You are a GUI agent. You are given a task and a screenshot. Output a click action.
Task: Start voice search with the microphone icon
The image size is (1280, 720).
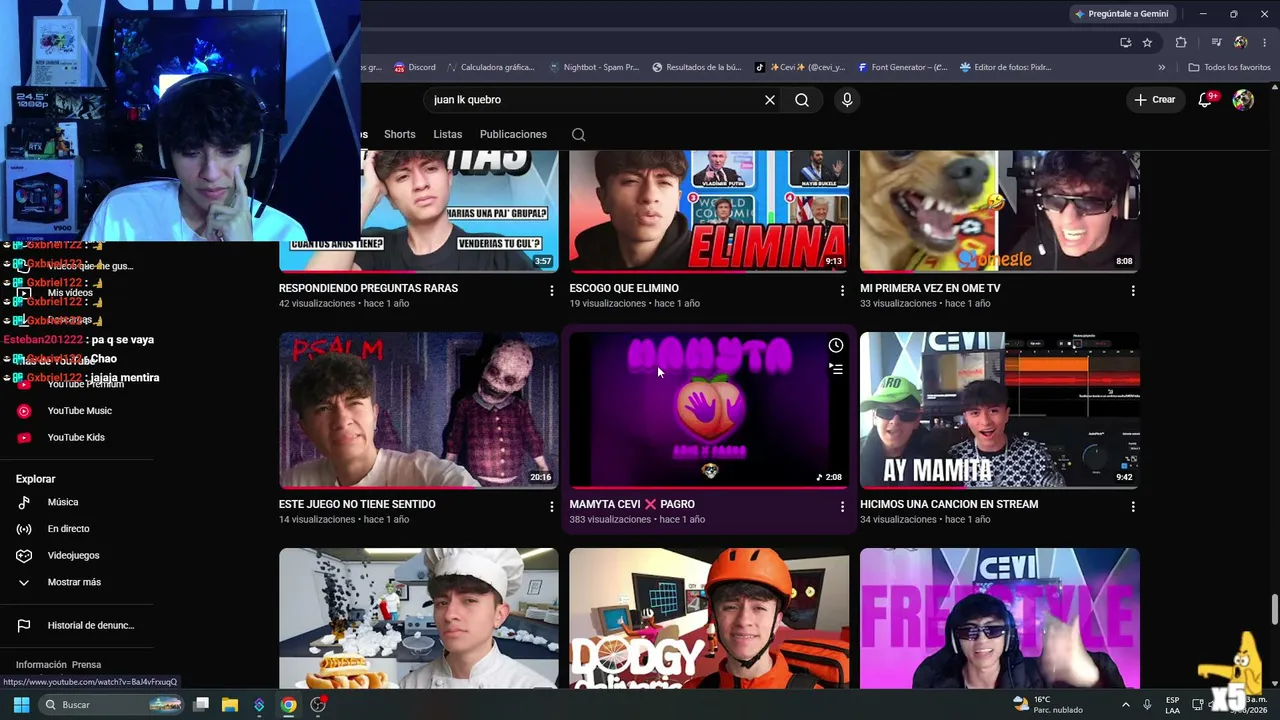847,100
